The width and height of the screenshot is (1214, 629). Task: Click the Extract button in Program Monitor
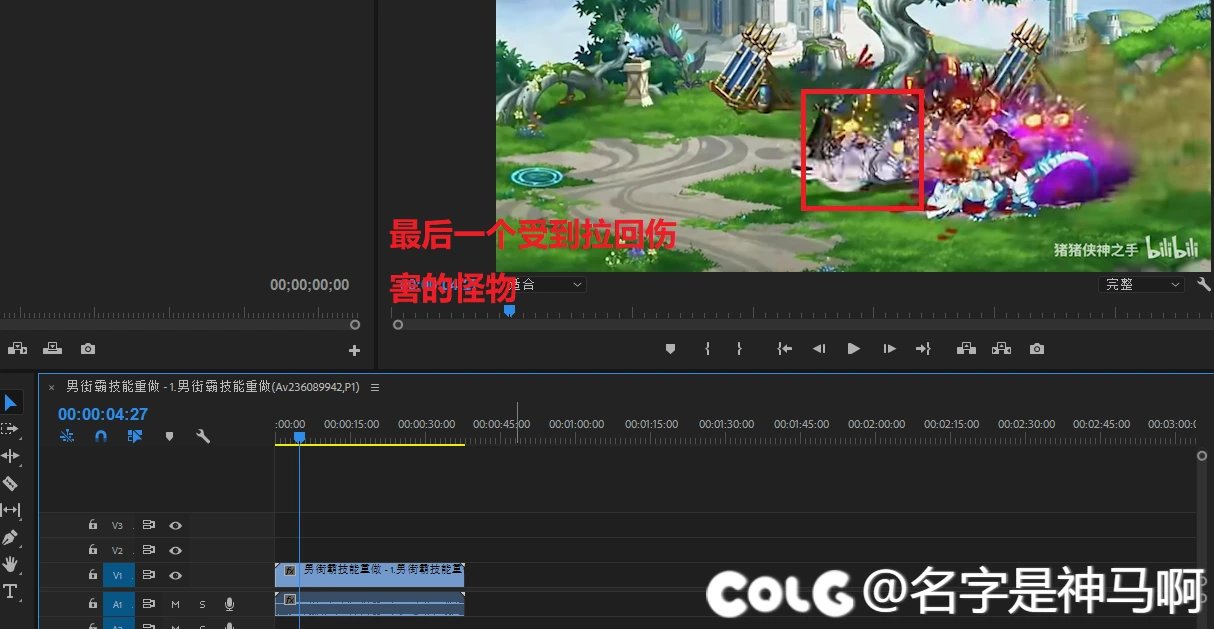pyautogui.click(x=1001, y=349)
